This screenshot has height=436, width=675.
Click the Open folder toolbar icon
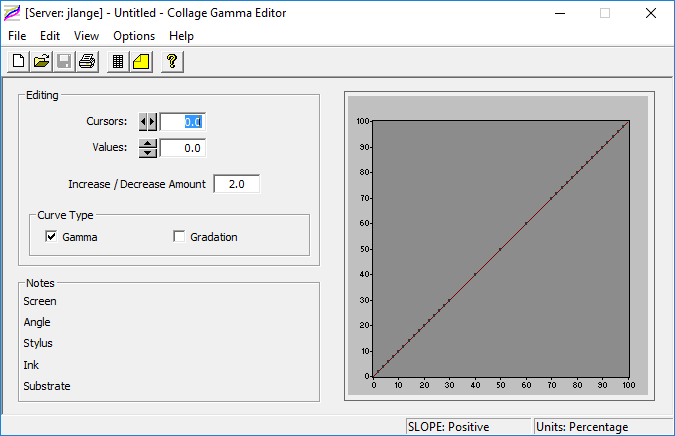pyautogui.click(x=41, y=62)
